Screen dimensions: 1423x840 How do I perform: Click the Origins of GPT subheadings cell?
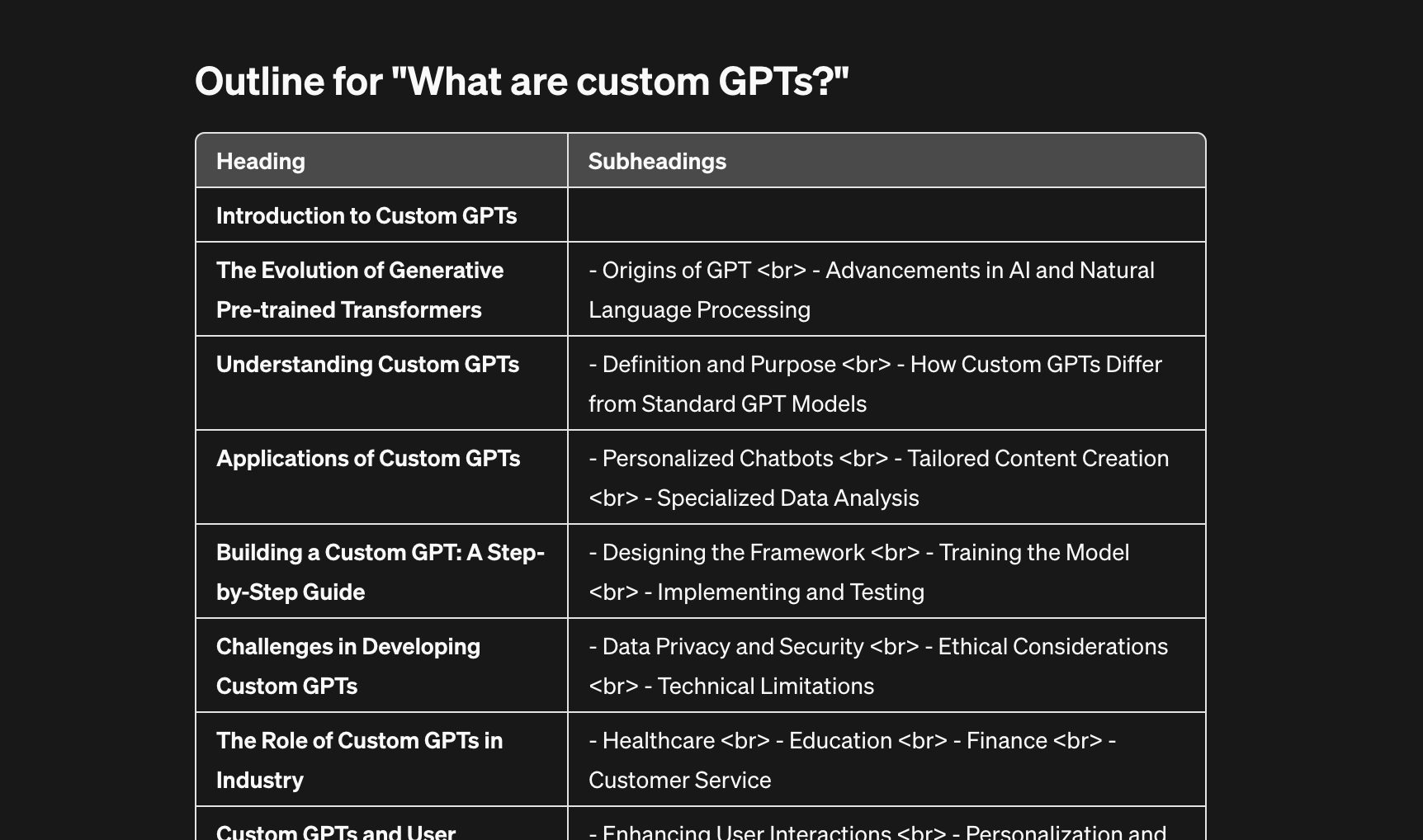886,290
